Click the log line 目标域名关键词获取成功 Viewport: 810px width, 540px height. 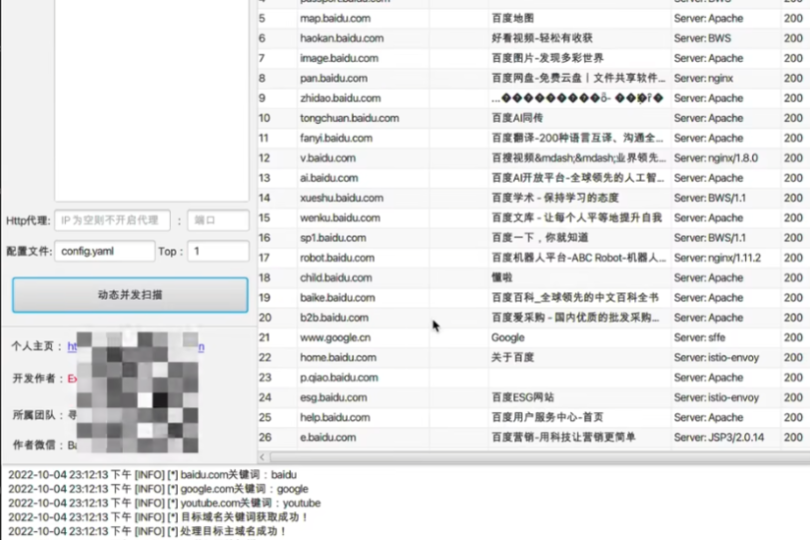158,517
